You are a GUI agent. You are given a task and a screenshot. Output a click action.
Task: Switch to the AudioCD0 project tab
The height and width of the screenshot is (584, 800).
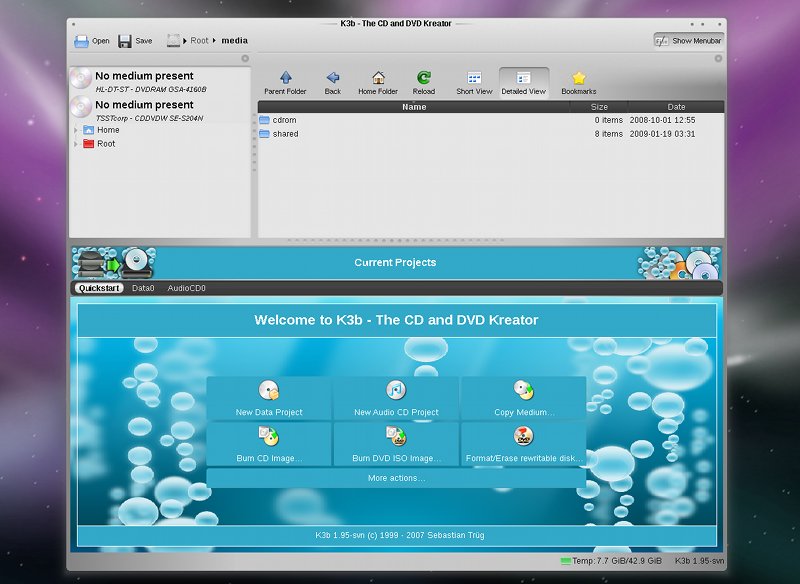(x=186, y=288)
